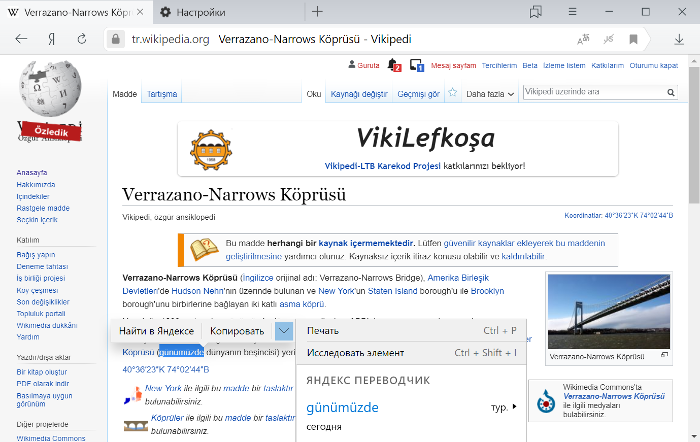Image resolution: width=700 pixels, height=442 pixels.
Task: Open the bridge photo thumbnail
Action: pos(609,311)
